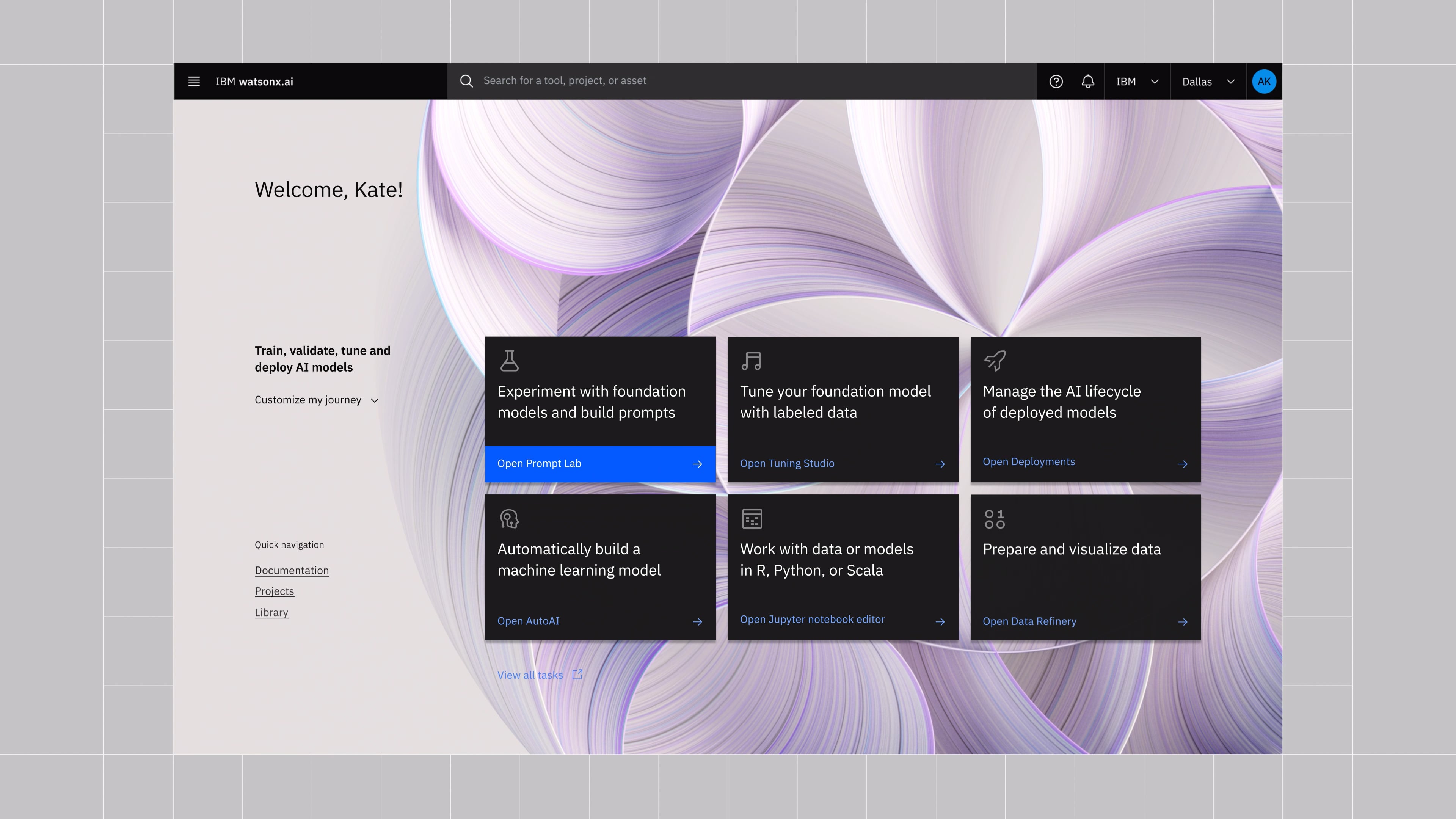Expand Customize my journey

point(317,400)
